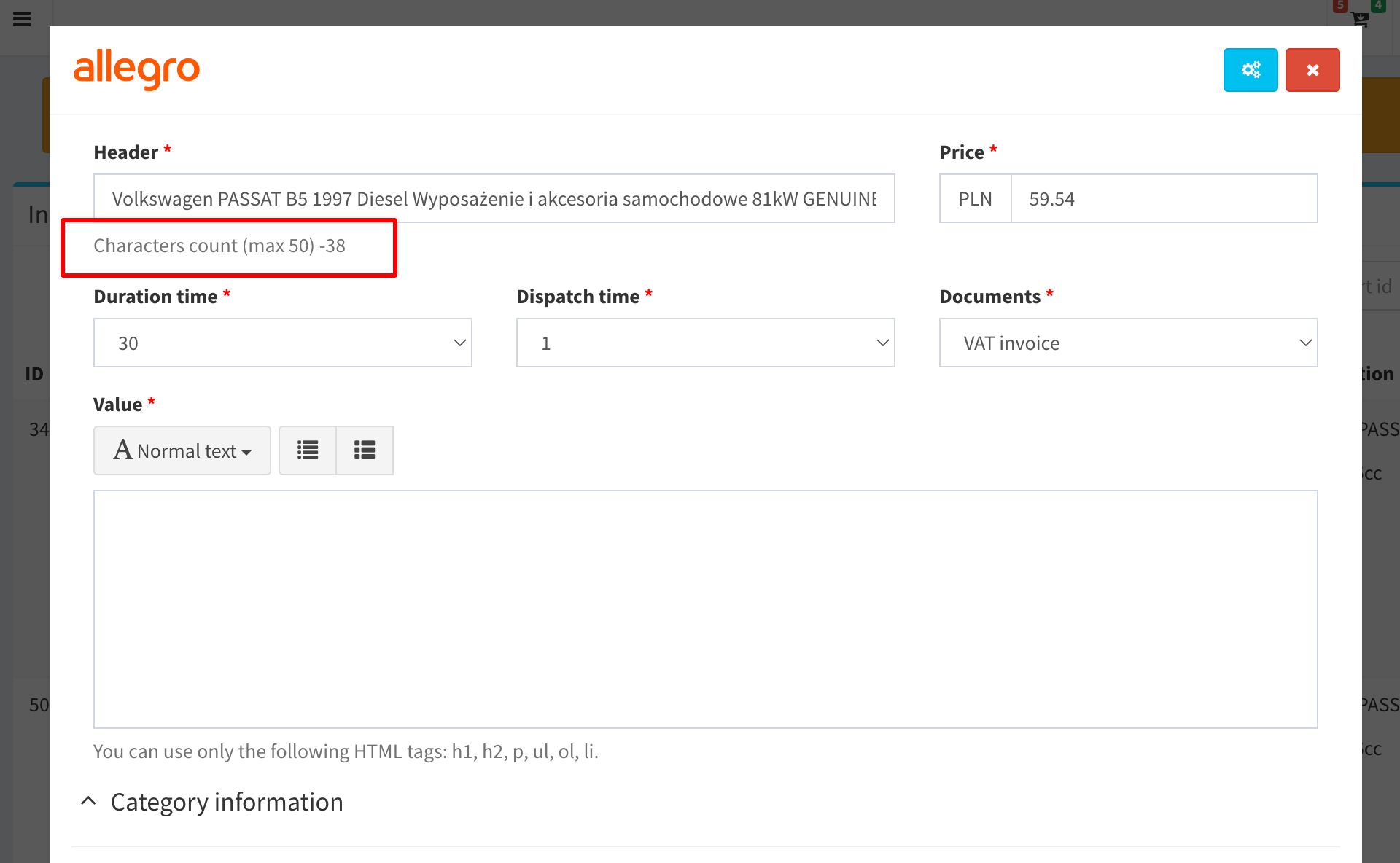
Task: Click the letter A font icon
Action: point(122,450)
